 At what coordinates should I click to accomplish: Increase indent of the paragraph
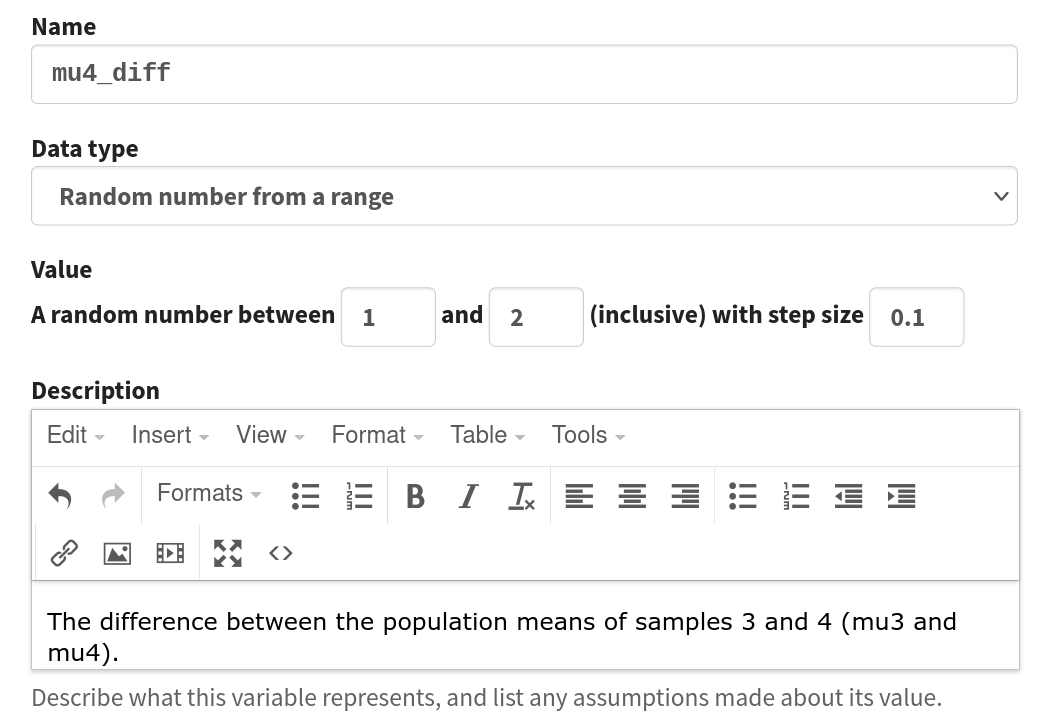click(x=901, y=496)
